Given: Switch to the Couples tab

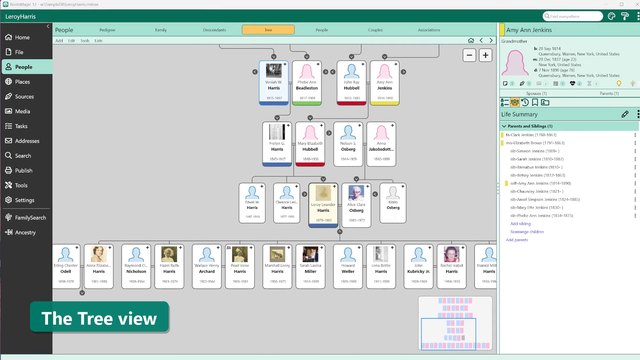Looking at the screenshot, I should tap(375, 30).
